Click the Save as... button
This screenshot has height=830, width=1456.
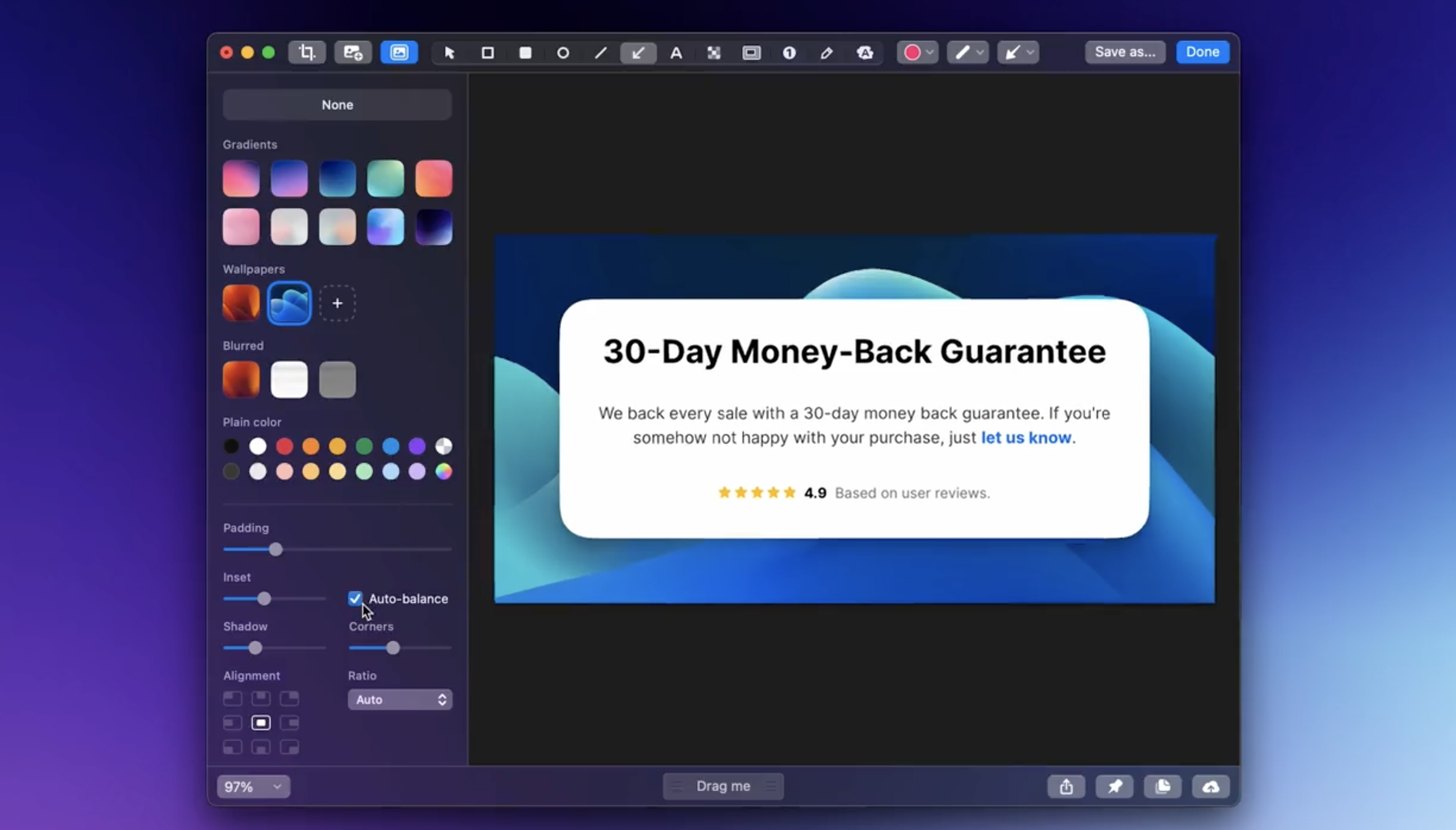[1124, 52]
